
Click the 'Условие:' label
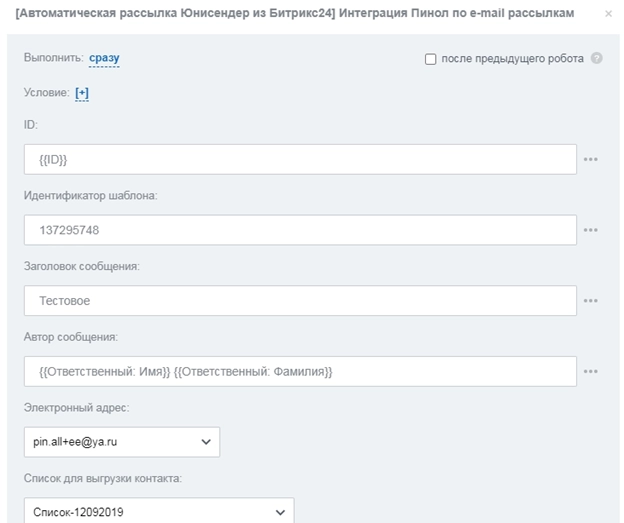pos(47,92)
